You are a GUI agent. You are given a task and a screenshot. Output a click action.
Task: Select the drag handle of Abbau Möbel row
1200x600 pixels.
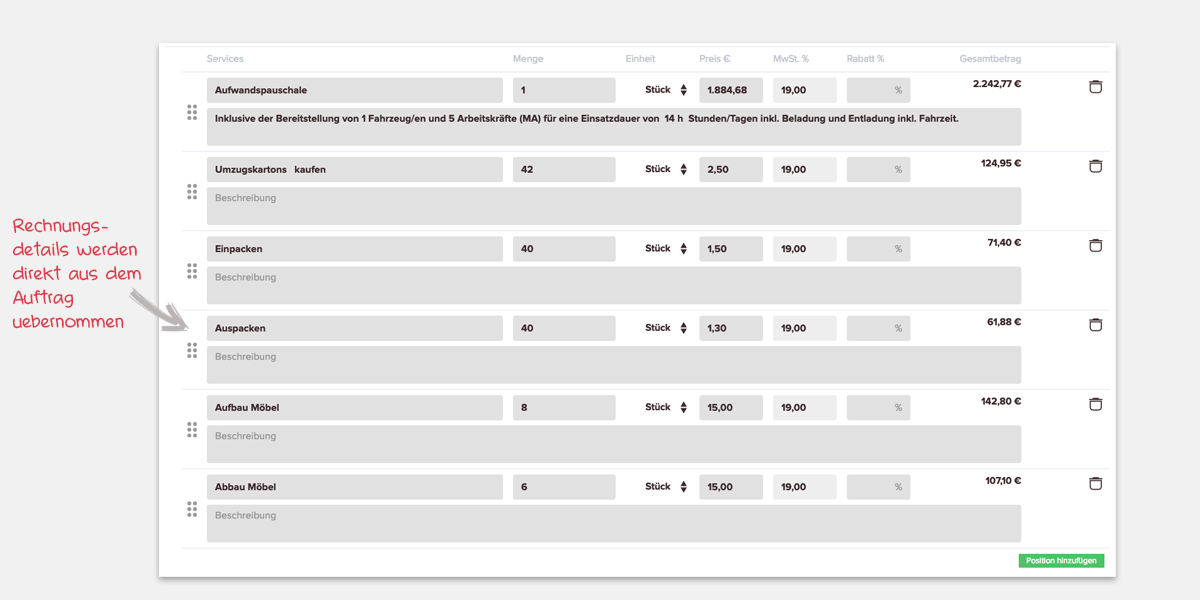click(192, 510)
